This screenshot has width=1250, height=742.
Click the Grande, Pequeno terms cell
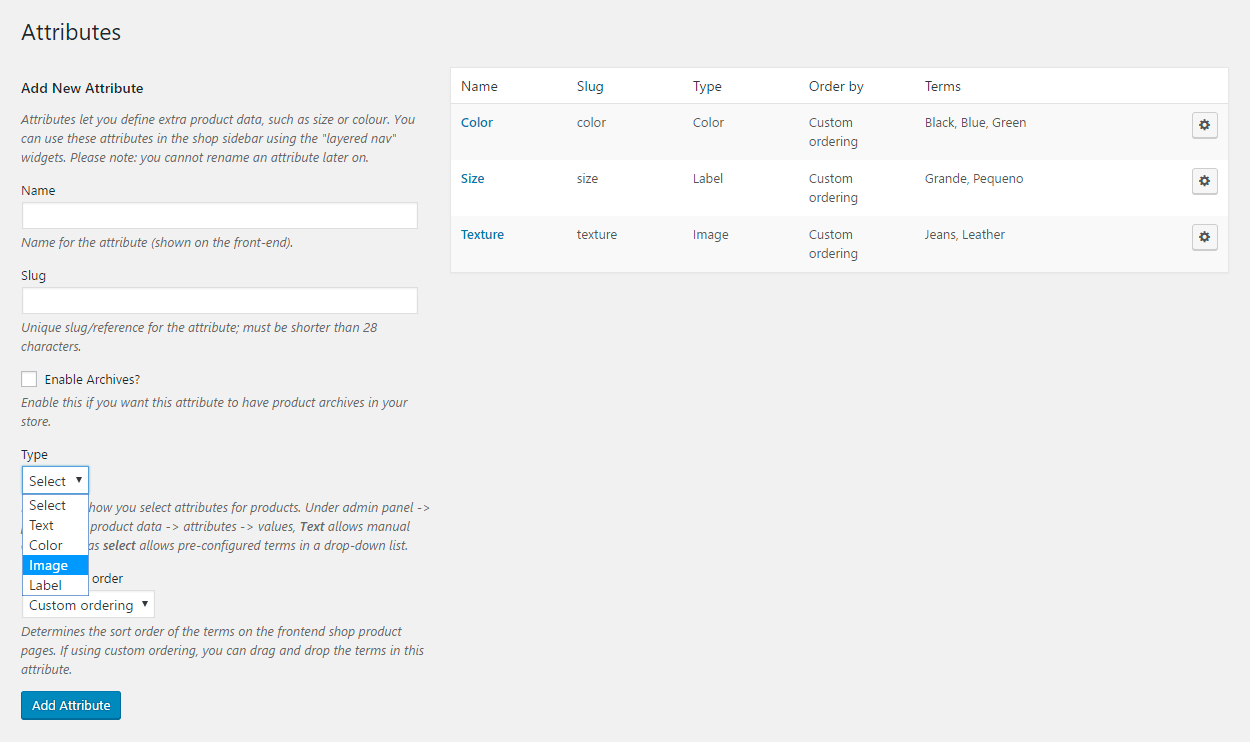click(x=973, y=179)
